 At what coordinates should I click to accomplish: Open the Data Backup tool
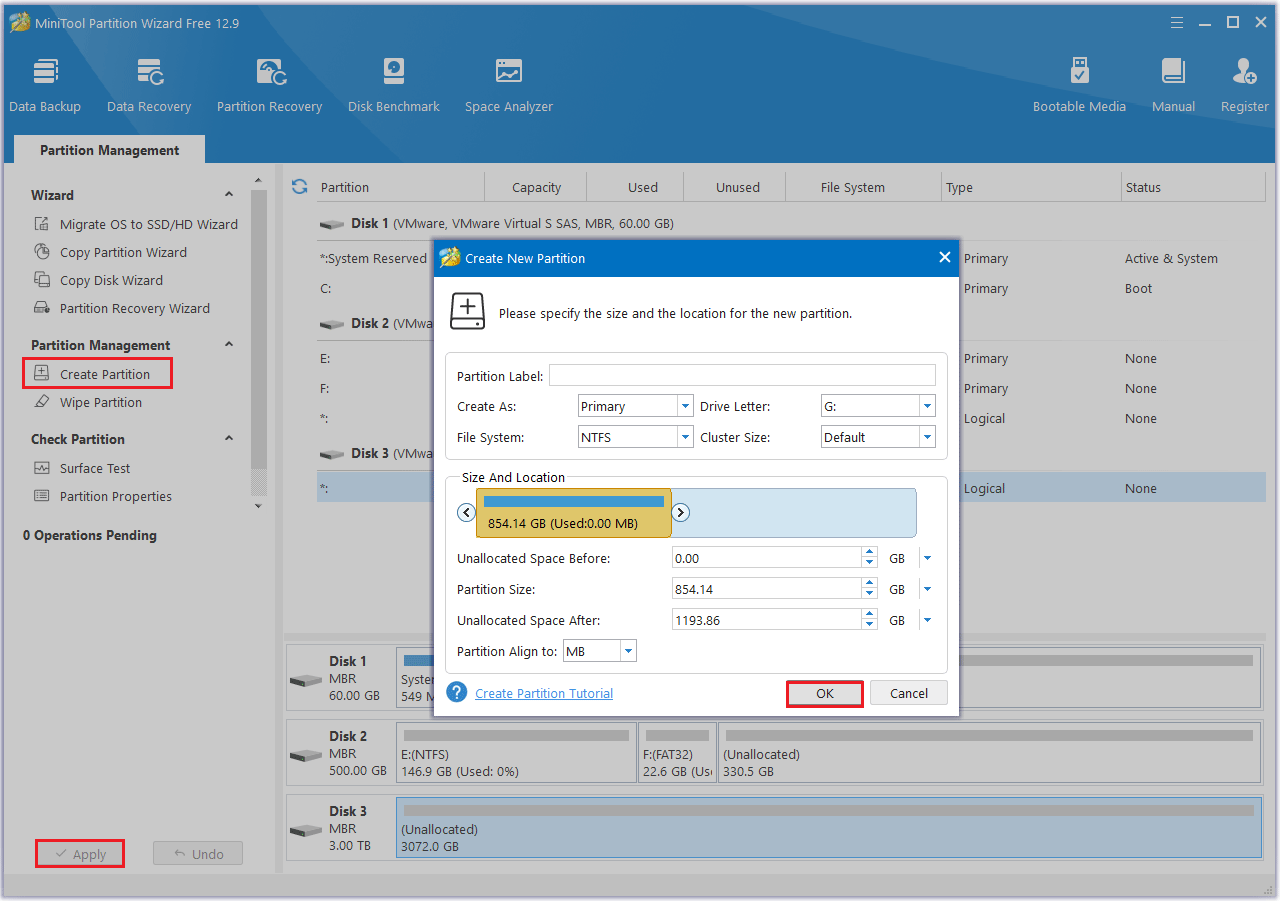pyautogui.click(x=45, y=85)
